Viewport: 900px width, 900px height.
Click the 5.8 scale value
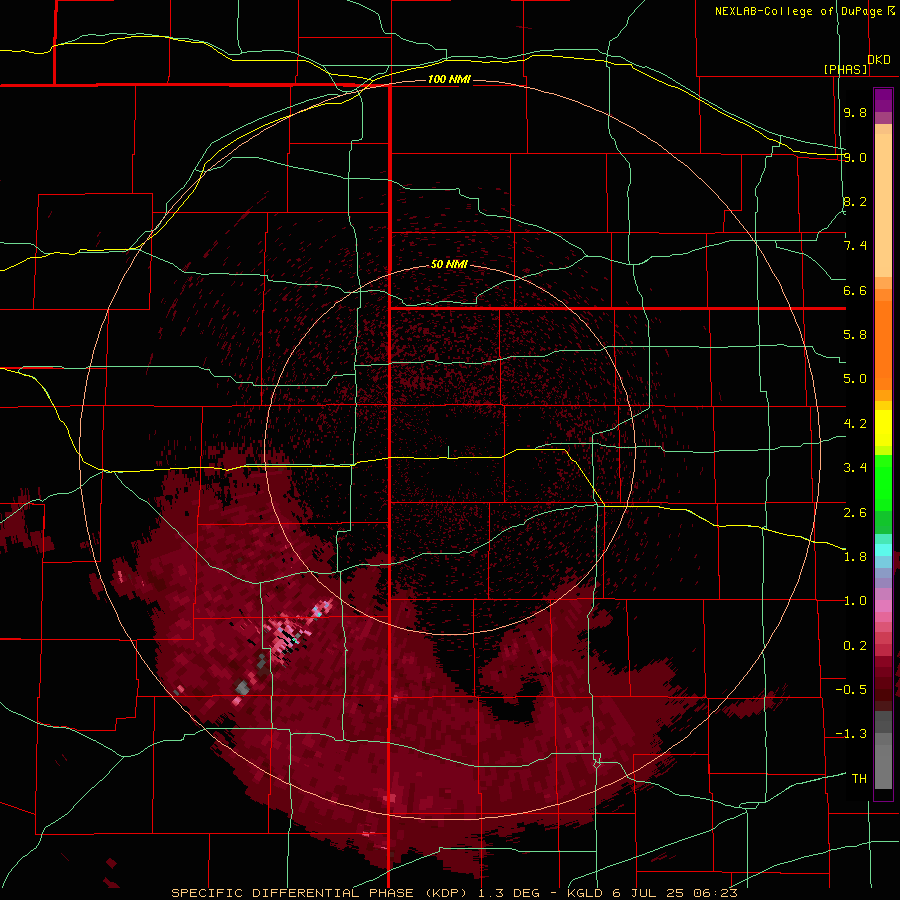pyautogui.click(x=855, y=335)
